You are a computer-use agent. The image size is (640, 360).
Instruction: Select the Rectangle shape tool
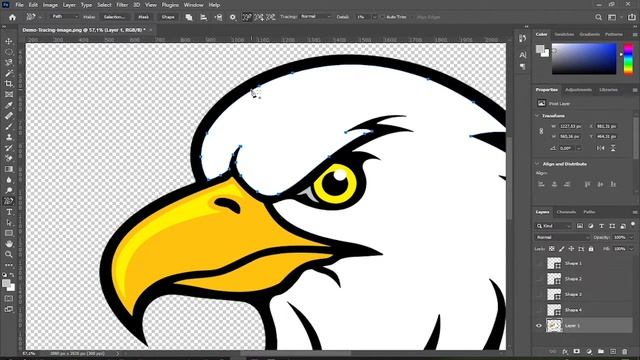click(9, 233)
